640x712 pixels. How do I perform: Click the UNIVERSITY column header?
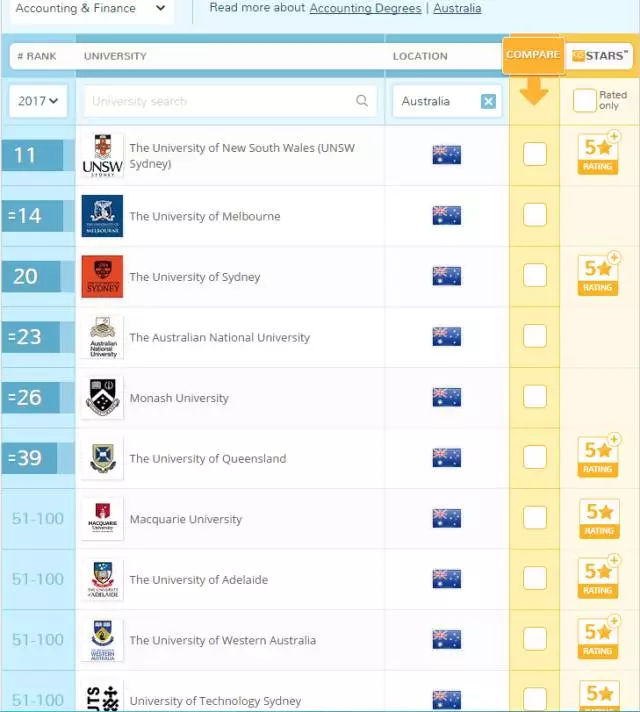[x=115, y=56]
